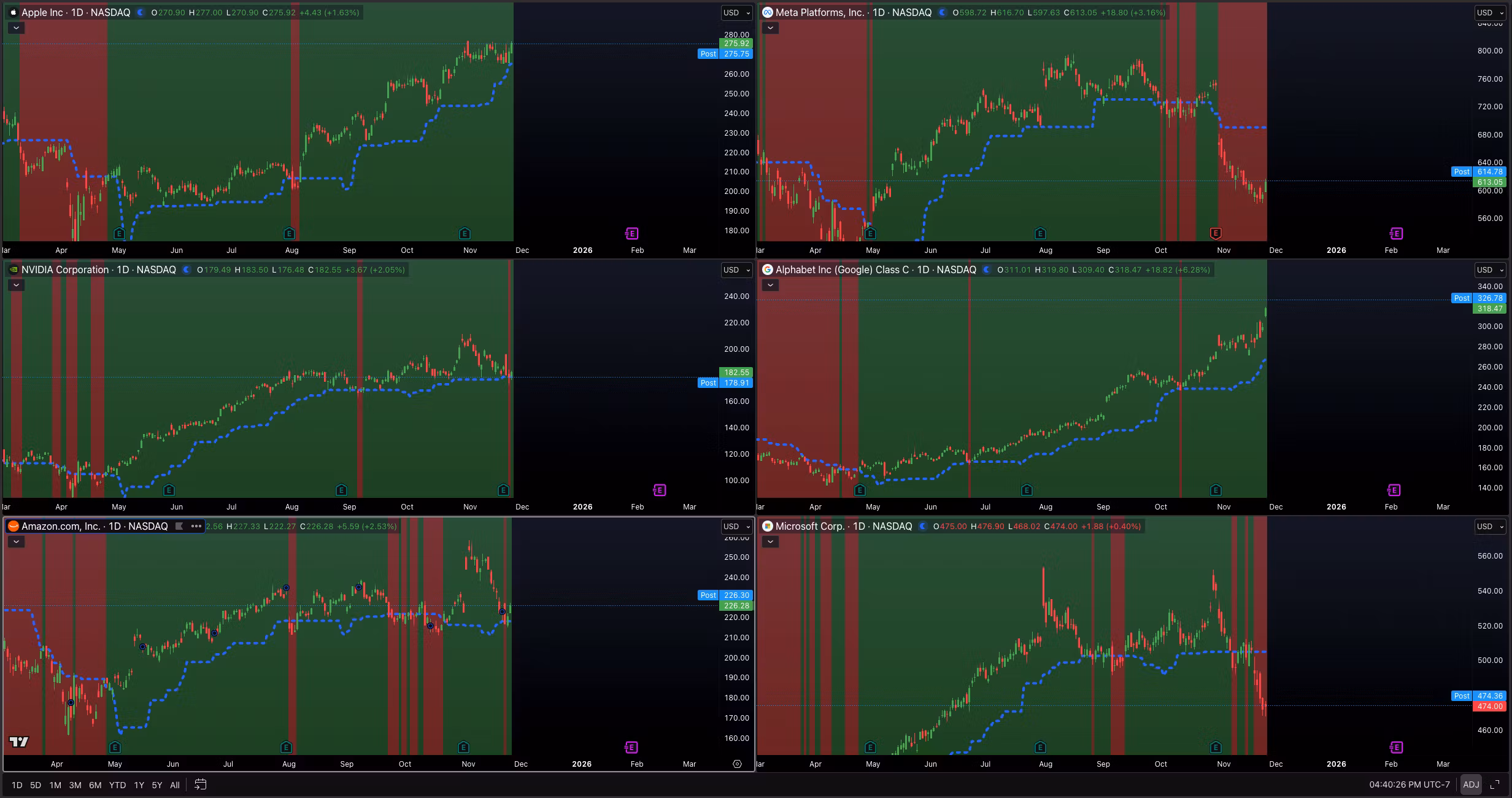Click Apple's upcoming purple earnings marker
Image resolution: width=1512 pixels, height=798 pixels.
632,233
